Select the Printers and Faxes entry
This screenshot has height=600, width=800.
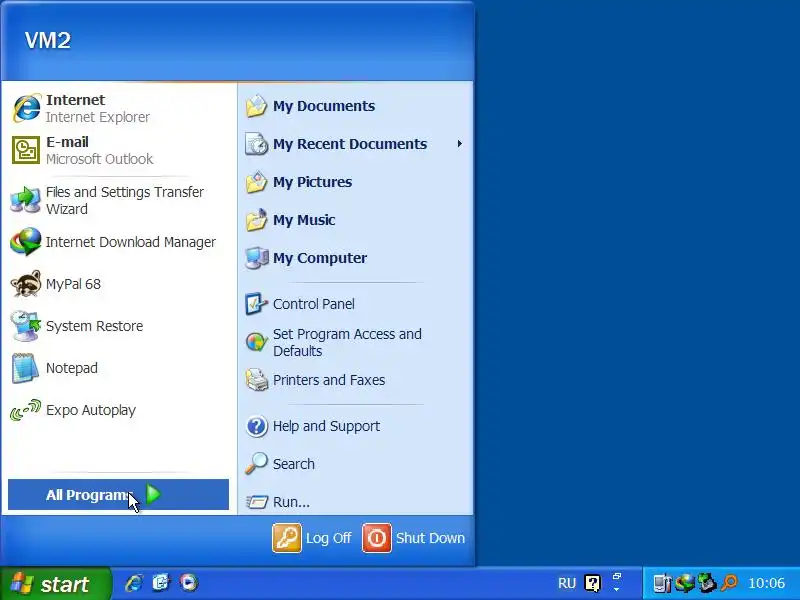point(356,380)
